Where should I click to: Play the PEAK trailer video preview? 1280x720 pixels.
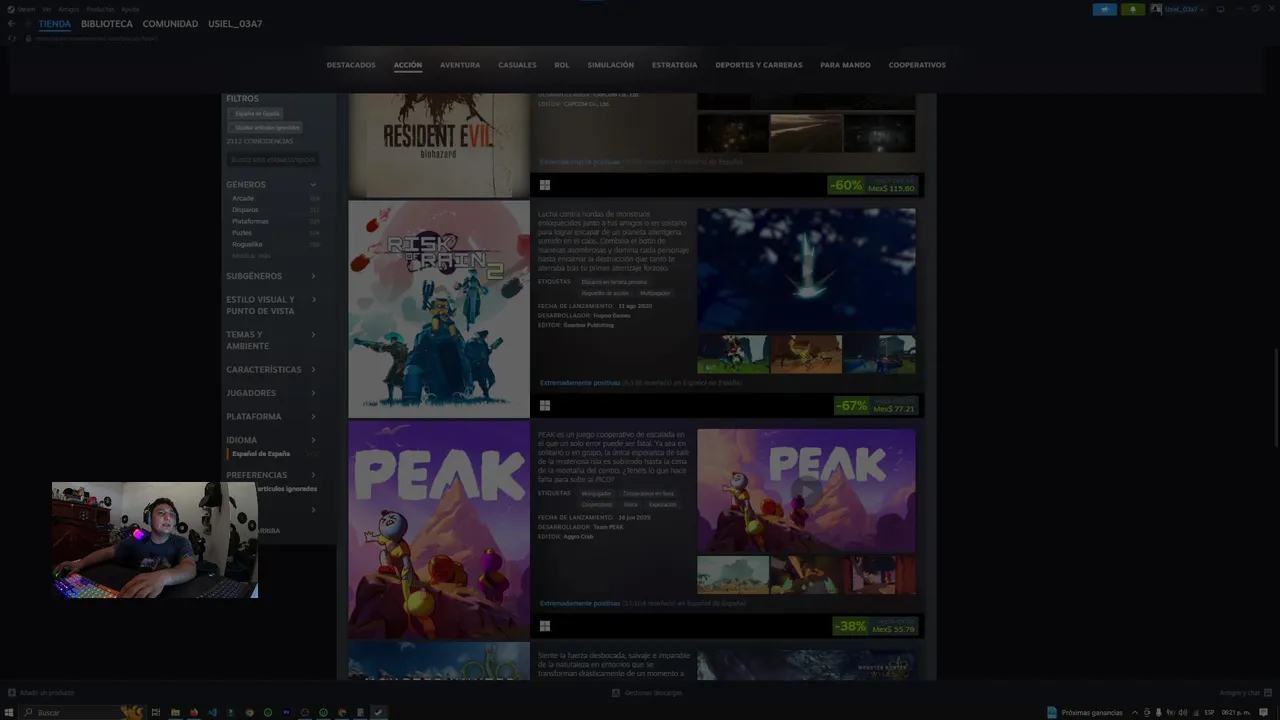click(806, 491)
